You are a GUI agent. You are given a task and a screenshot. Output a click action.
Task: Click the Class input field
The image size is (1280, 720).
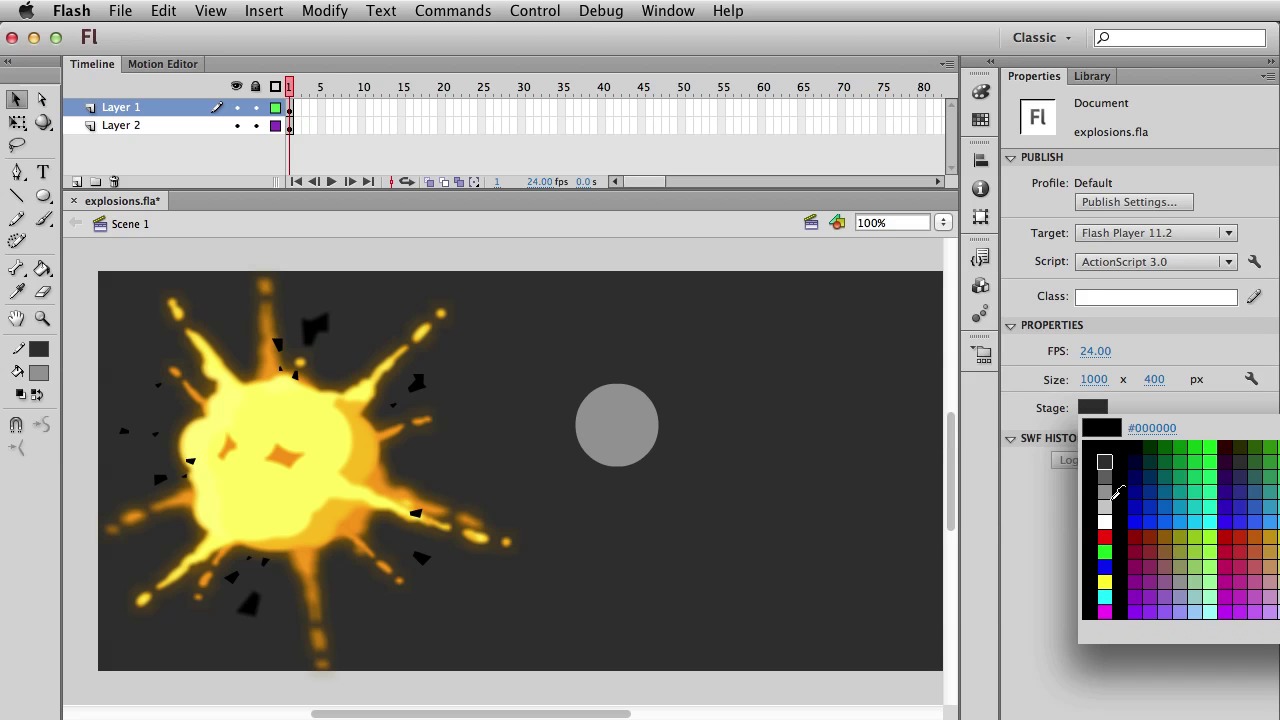coord(1156,297)
